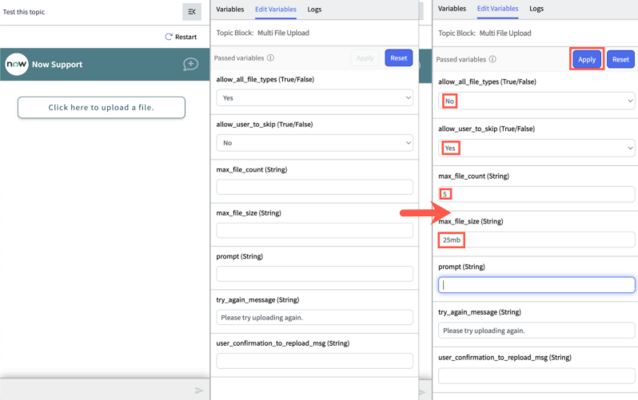Click the blue Apply button in right panel
The width and height of the screenshot is (638, 400).
(x=587, y=59)
